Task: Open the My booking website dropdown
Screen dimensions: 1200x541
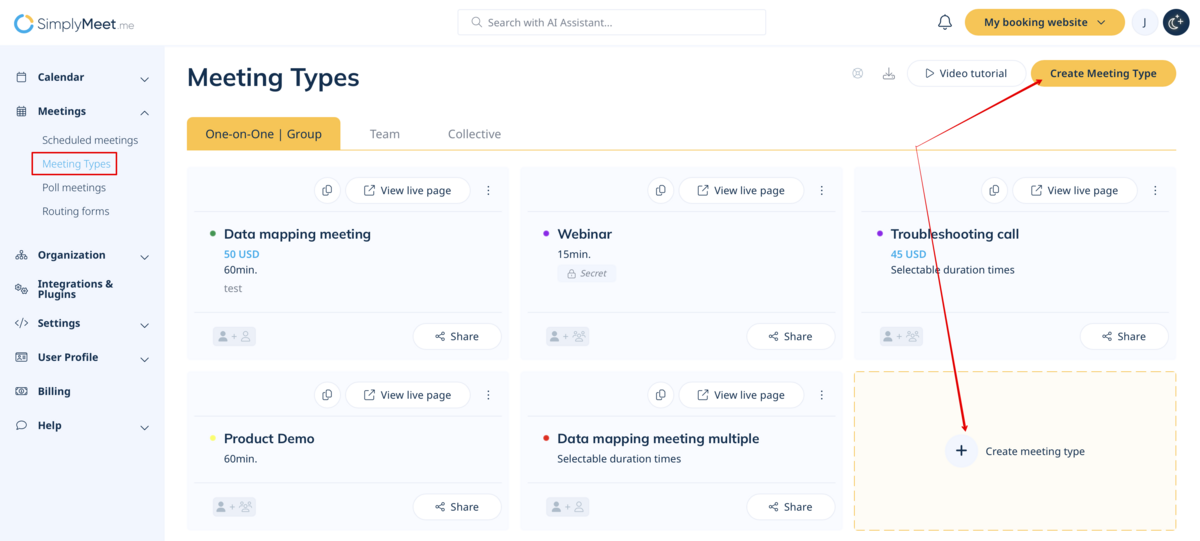Action: click(x=1045, y=22)
